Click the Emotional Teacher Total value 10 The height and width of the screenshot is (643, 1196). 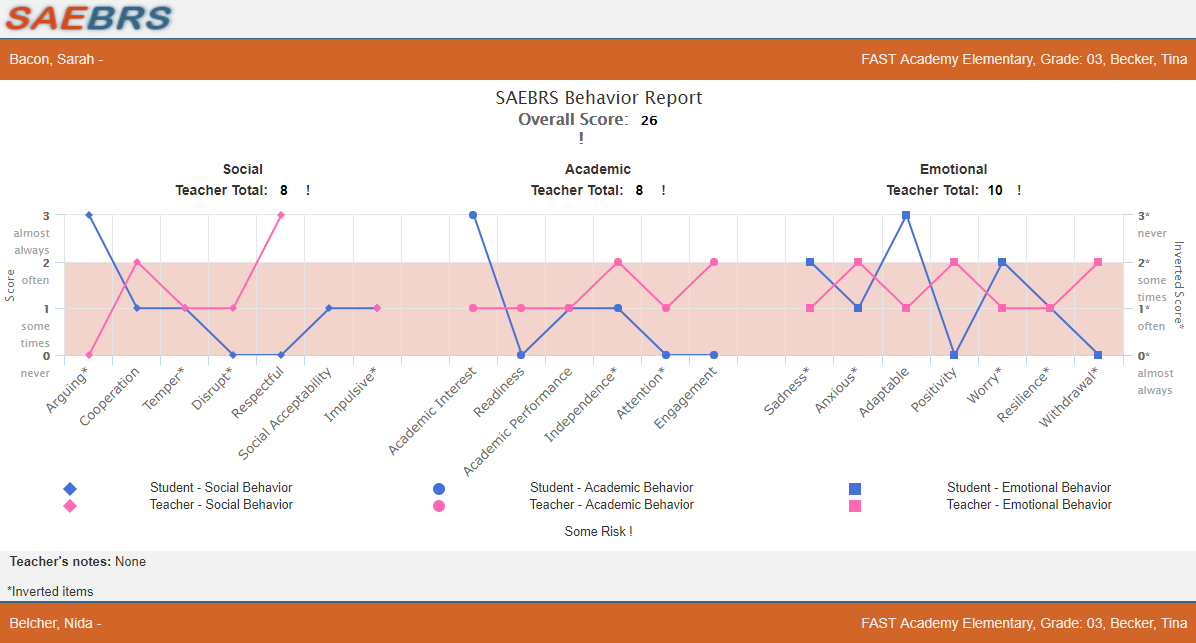[995, 190]
